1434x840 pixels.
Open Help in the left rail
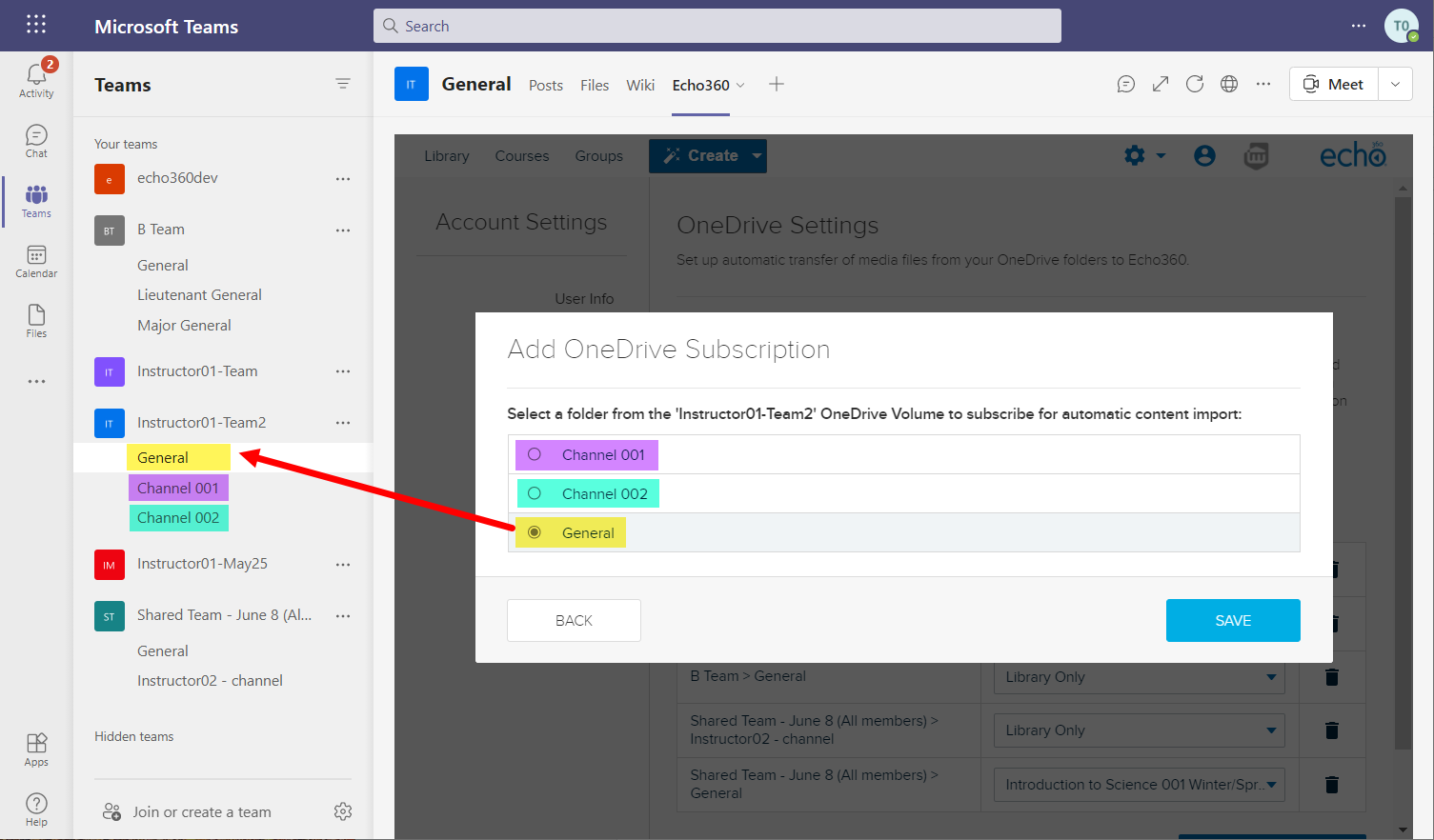(x=36, y=810)
